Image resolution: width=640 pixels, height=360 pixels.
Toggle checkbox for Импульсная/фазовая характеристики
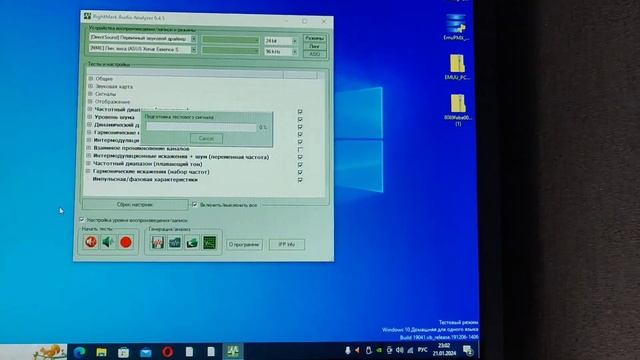click(300, 180)
